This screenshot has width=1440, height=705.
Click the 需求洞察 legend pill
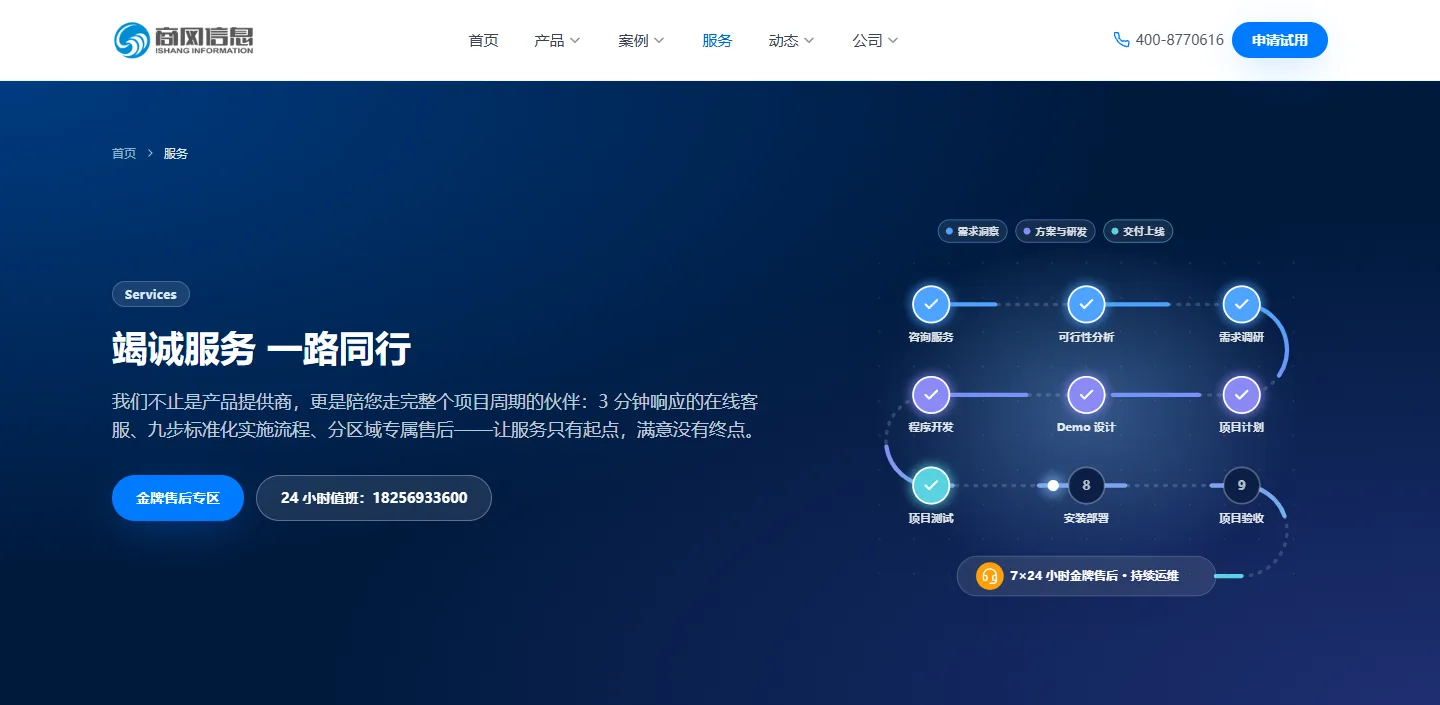coord(972,231)
